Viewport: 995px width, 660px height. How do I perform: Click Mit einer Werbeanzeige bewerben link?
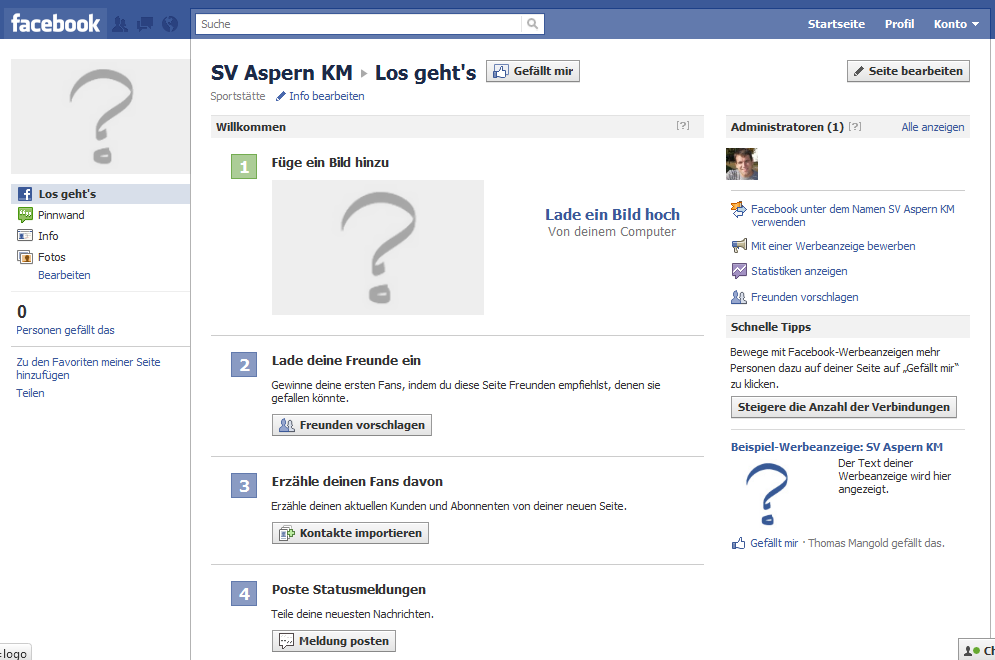tap(833, 246)
